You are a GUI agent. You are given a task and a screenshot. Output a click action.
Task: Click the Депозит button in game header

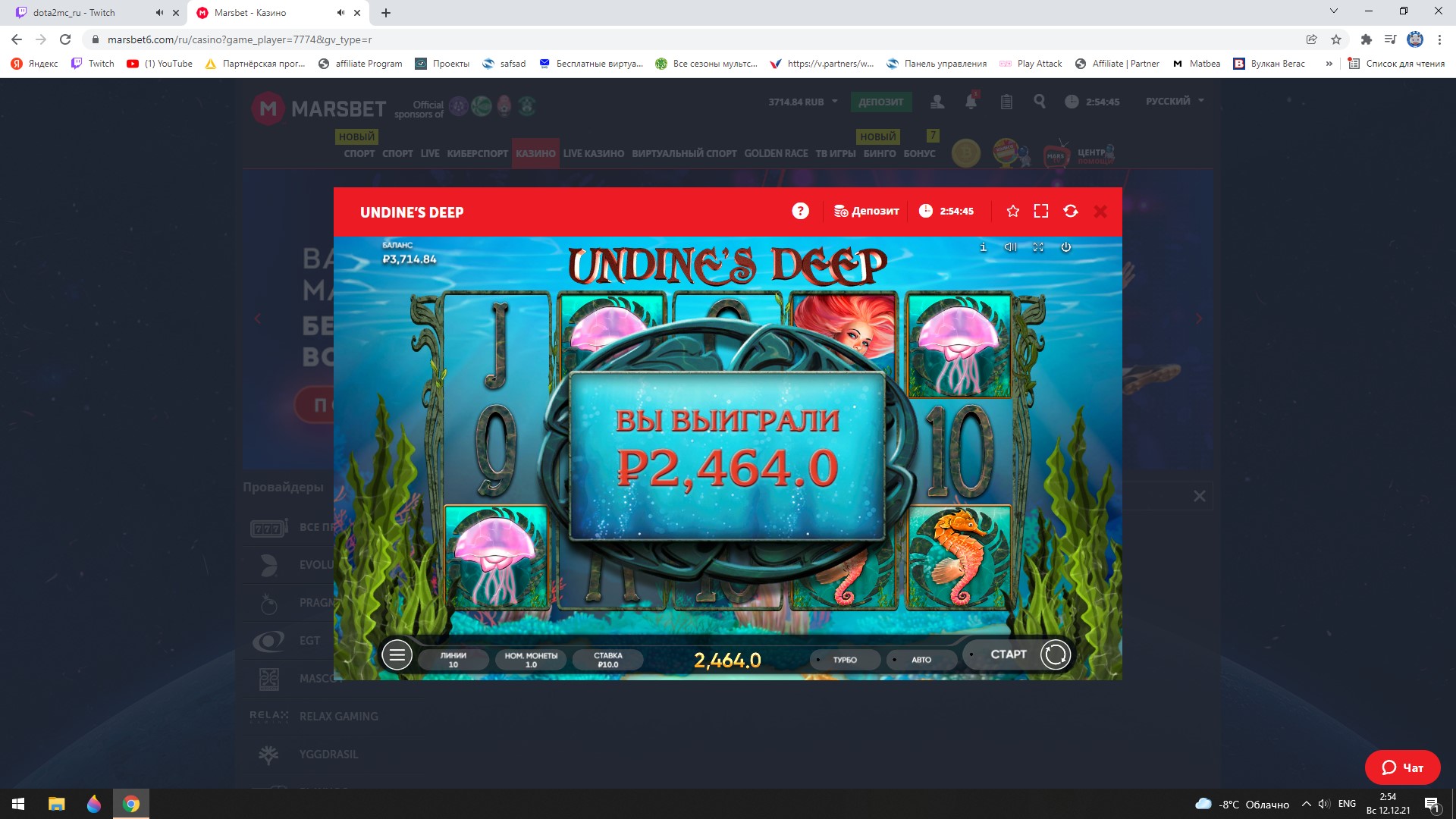(867, 211)
